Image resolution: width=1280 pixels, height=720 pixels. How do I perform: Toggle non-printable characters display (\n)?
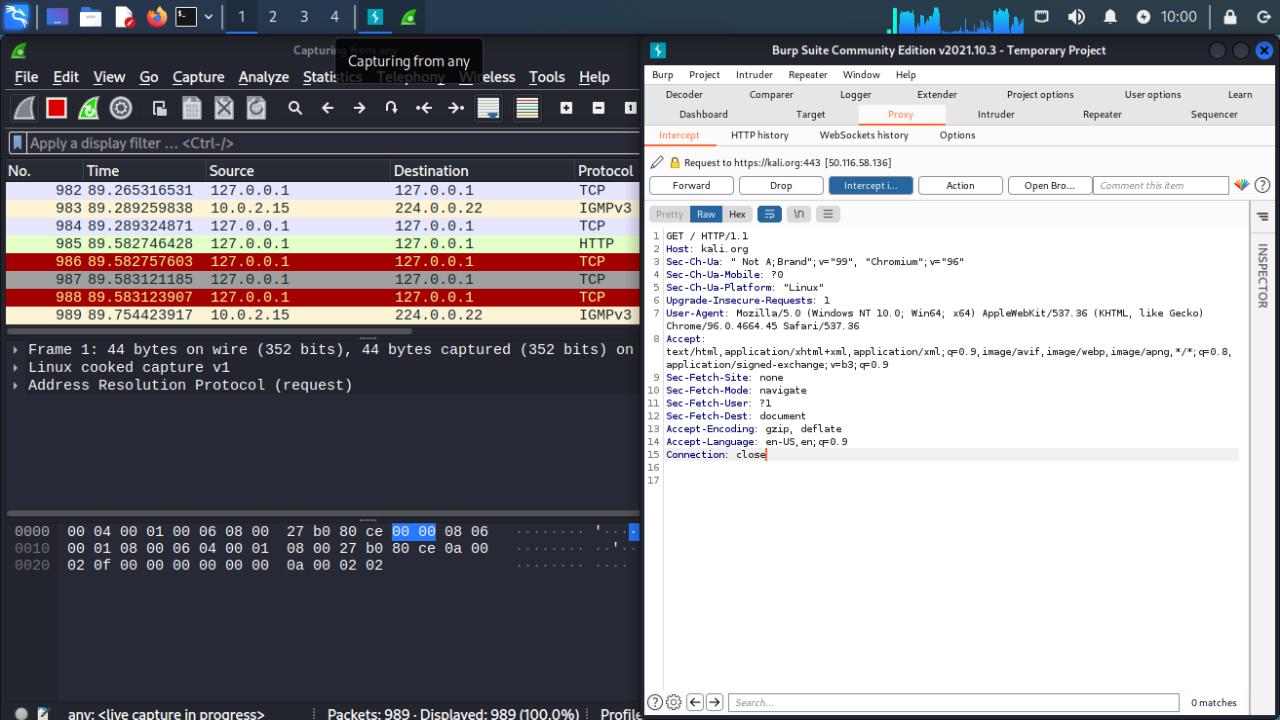798,214
